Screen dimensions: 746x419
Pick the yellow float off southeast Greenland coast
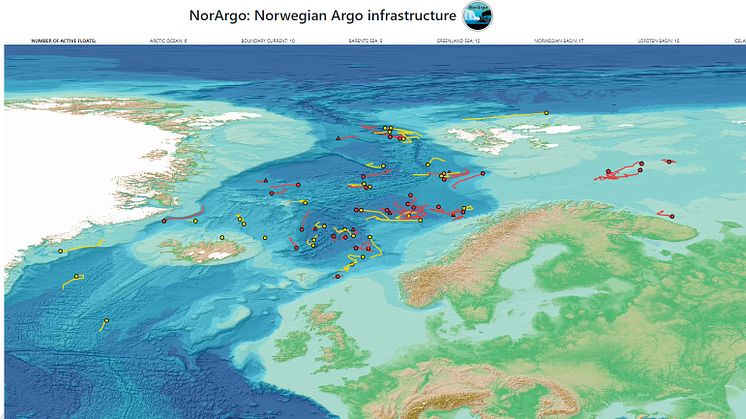coord(60,251)
